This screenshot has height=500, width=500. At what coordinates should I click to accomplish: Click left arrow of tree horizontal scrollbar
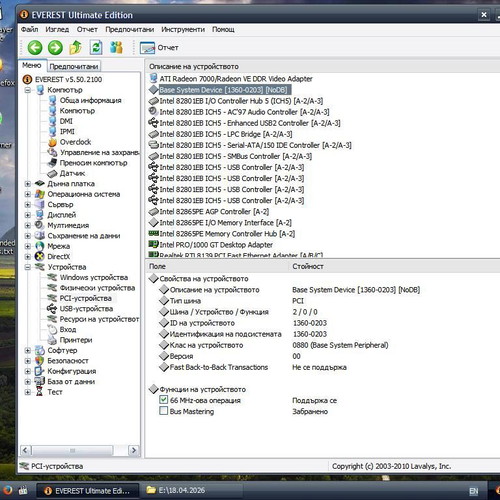tap(25, 450)
